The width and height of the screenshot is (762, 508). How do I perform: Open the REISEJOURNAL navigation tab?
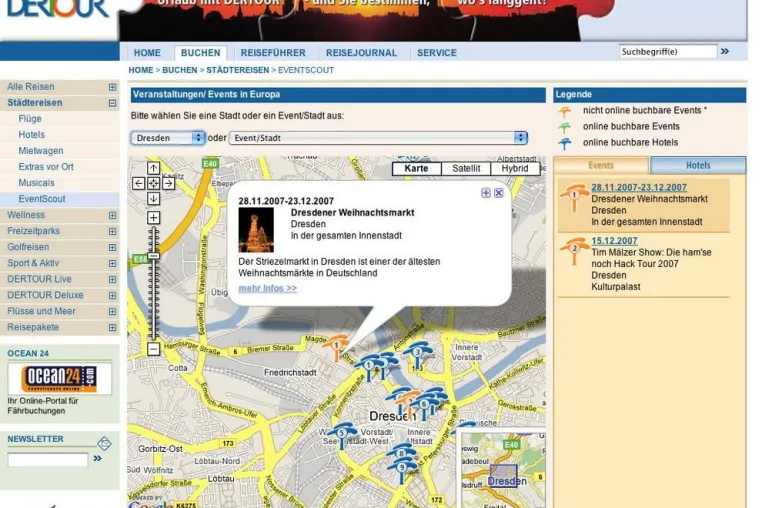click(x=361, y=53)
